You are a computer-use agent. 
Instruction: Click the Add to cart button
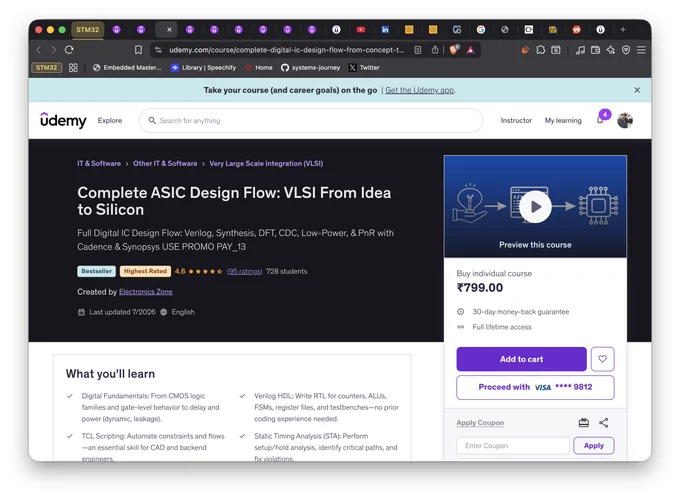pyautogui.click(x=521, y=359)
